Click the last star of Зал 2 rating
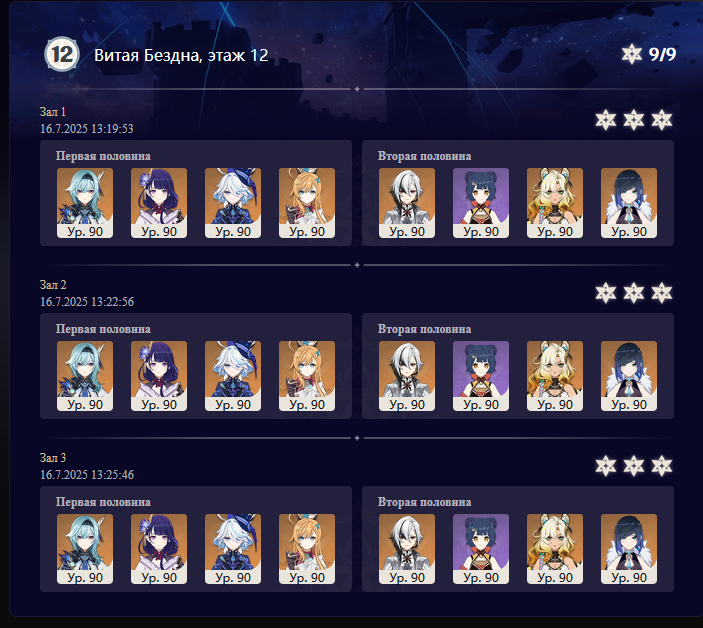The image size is (703, 628). (662, 293)
